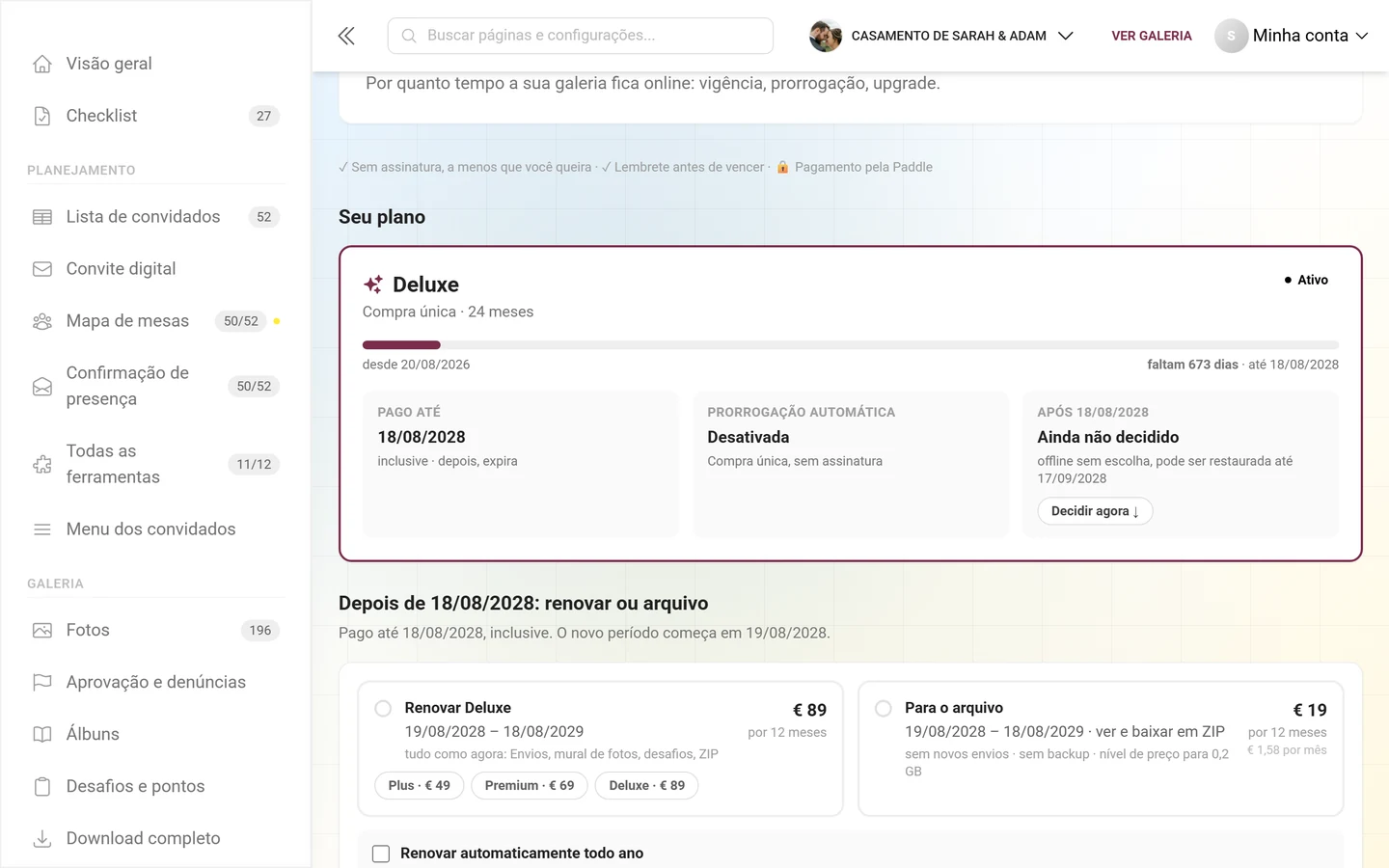Viewport: 1389px width, 868px height.
Task: Select the Renovar Deluxe radio option
Action: click(x=383, y=709)
